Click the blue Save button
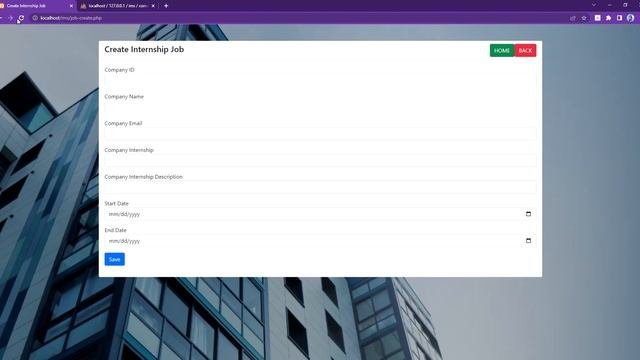 tap(115, 259)
